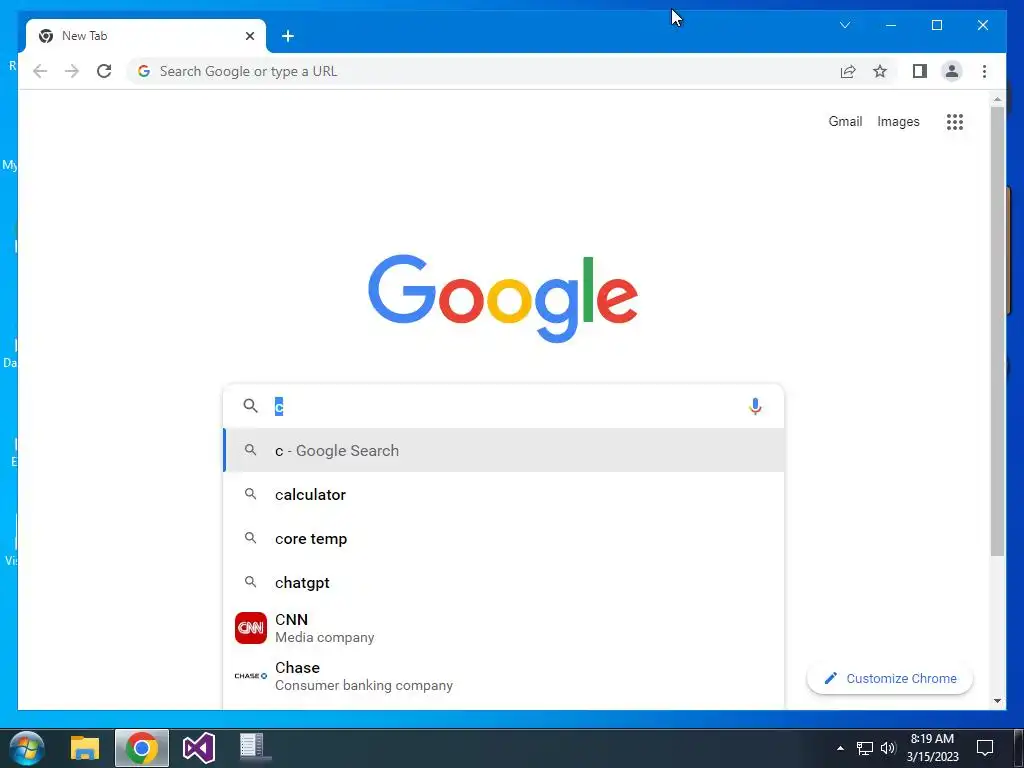Open Visual Studio from taskbar
This screenshot has height=768, width=1024.
tap(199, 748)
